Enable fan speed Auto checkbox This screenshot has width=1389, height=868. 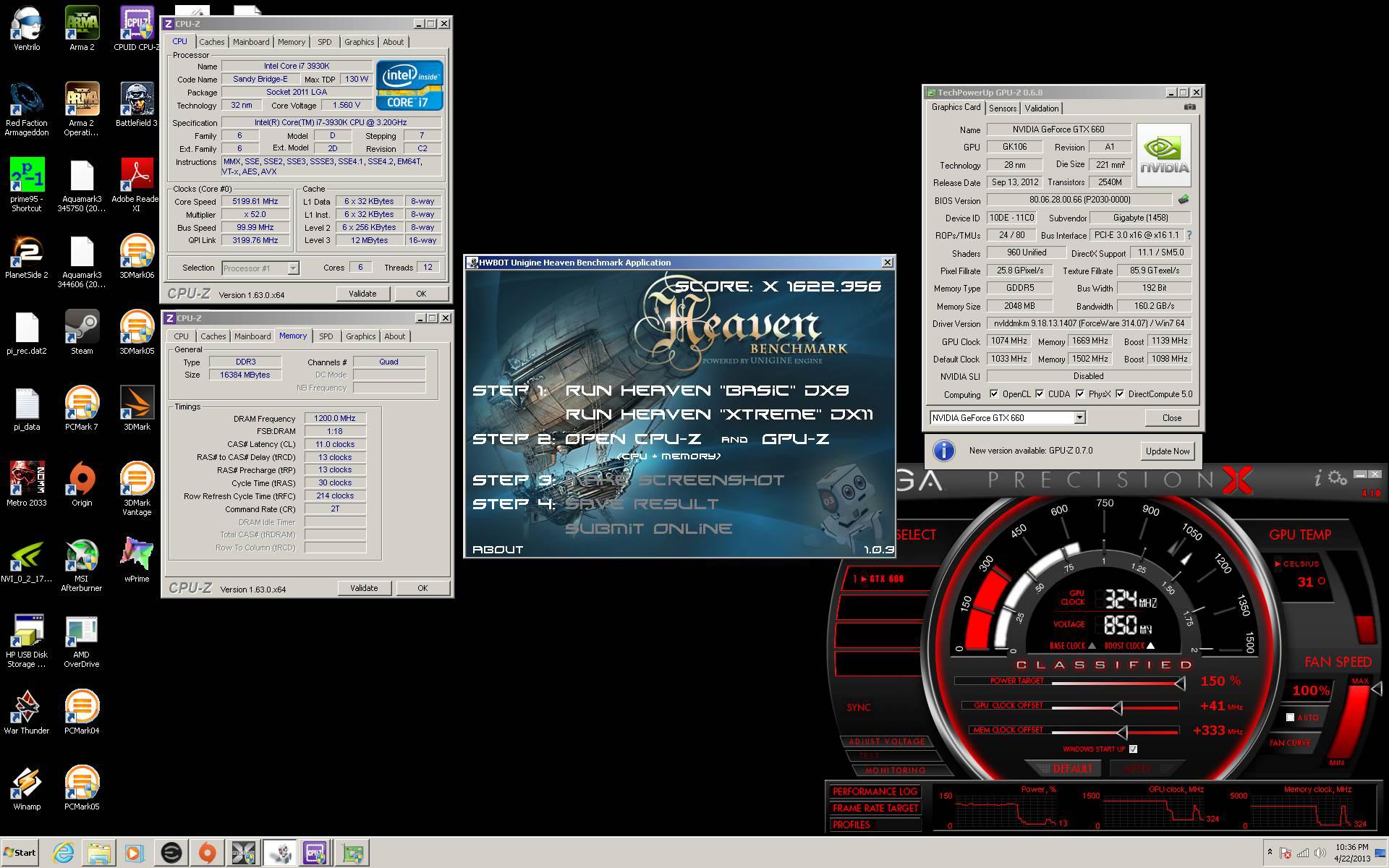click(1290, 717)
